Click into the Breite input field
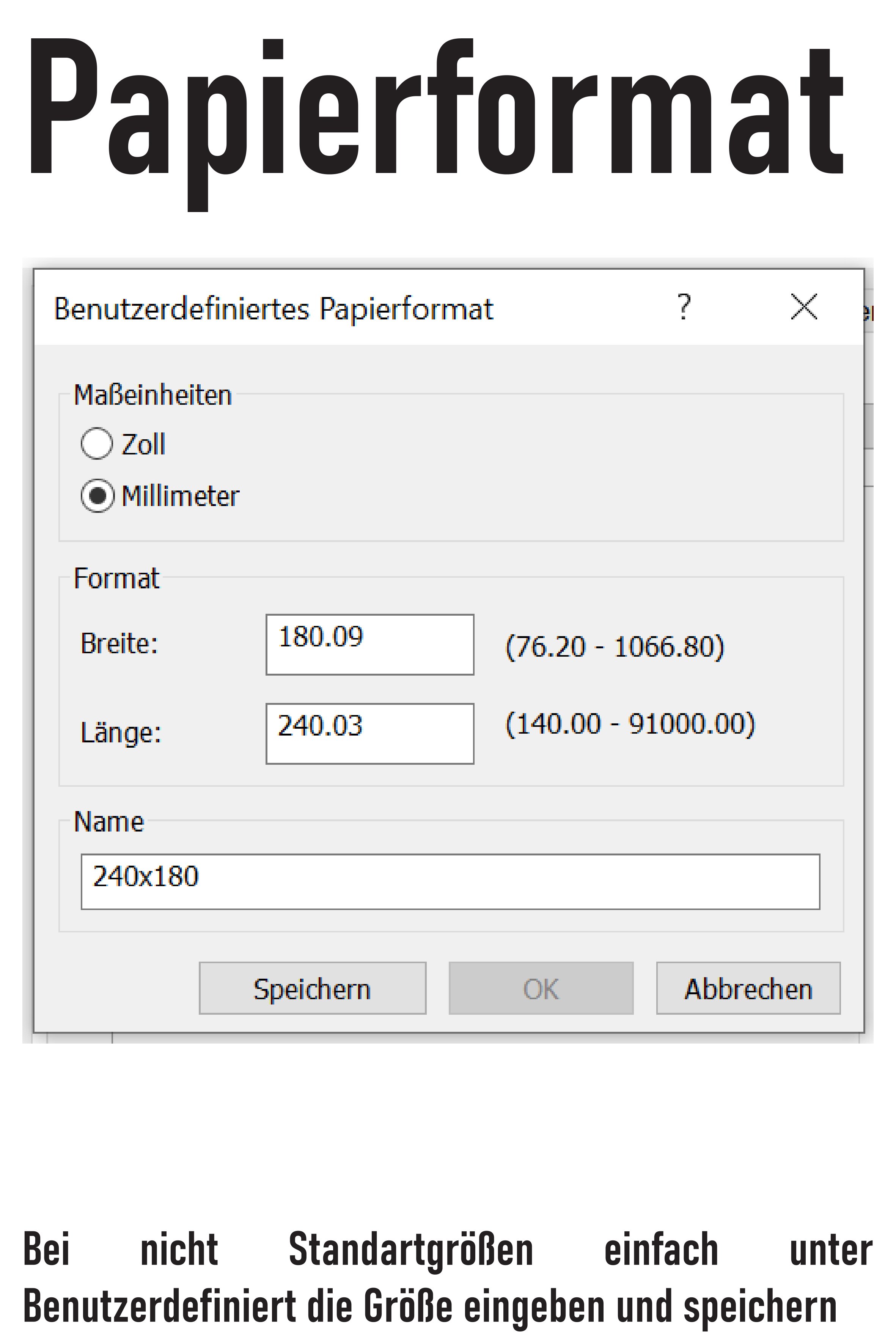Screen dimensions: 896x1344 point(370,644)
